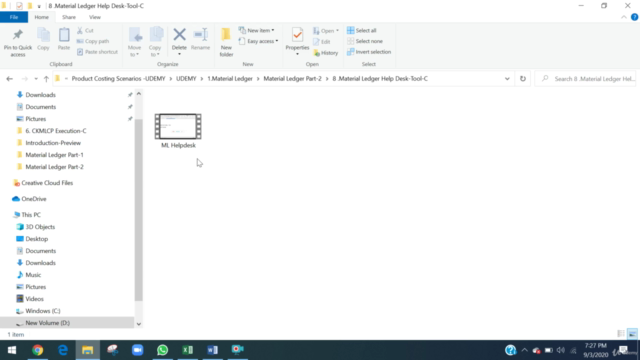This screenshot has width=640, height=360.
Task: Switch to the Home ribbon tab
Action: pyautogui.click(x=42, y=17)
